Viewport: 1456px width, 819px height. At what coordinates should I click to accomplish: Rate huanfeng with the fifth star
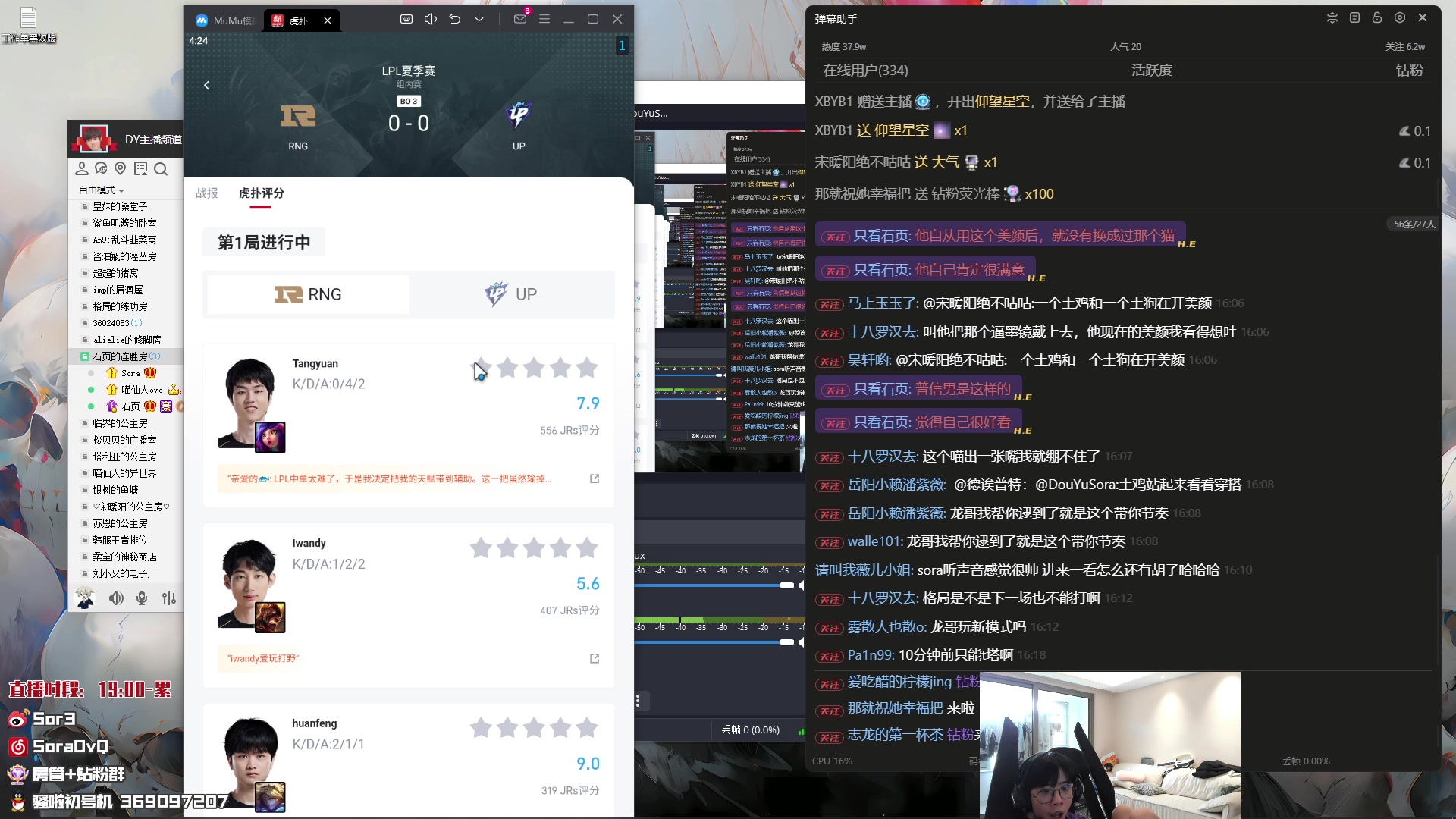(587, 729)
